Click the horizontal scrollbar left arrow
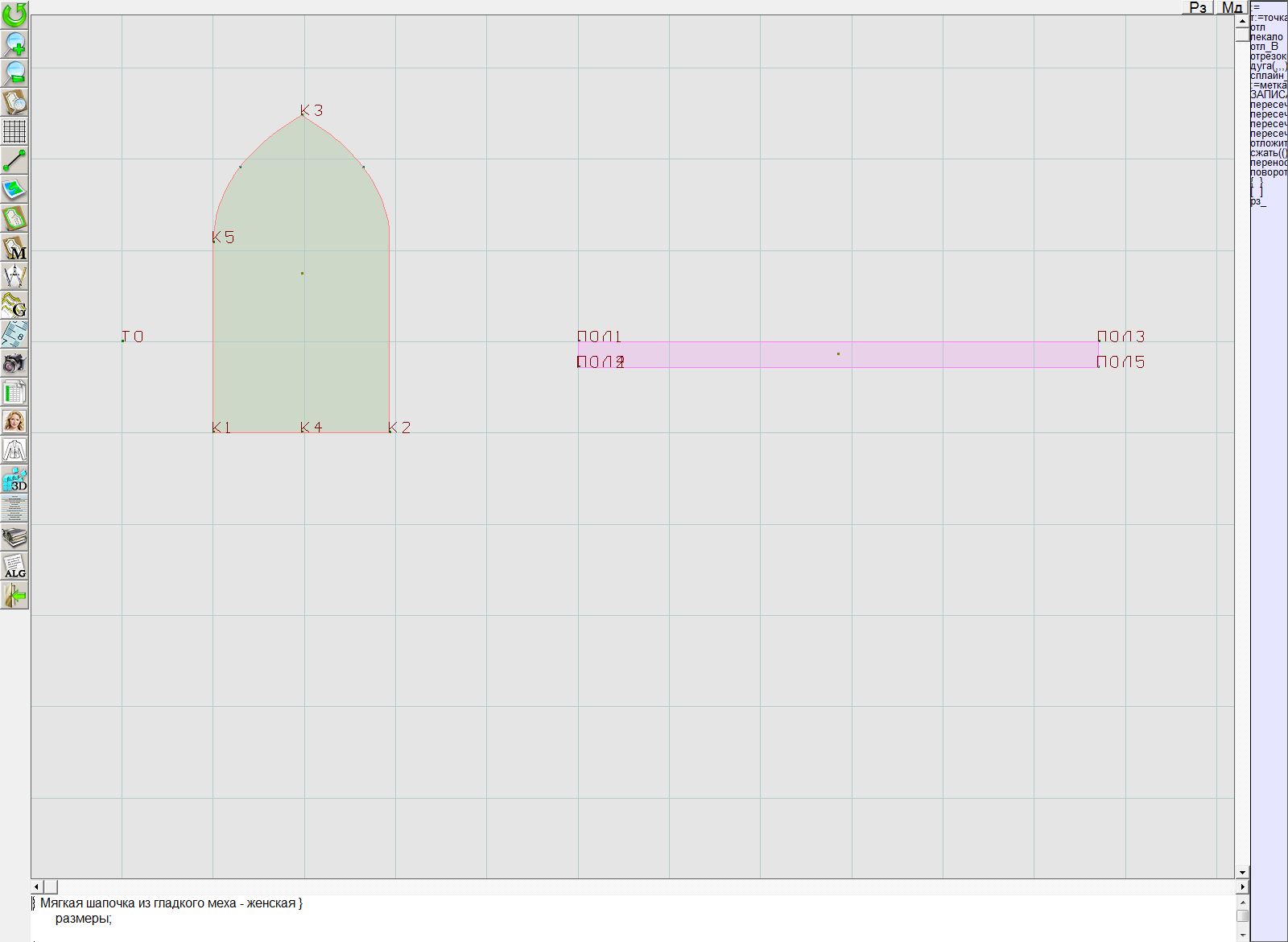This screenshot has width=1288, height=942. 36,886
